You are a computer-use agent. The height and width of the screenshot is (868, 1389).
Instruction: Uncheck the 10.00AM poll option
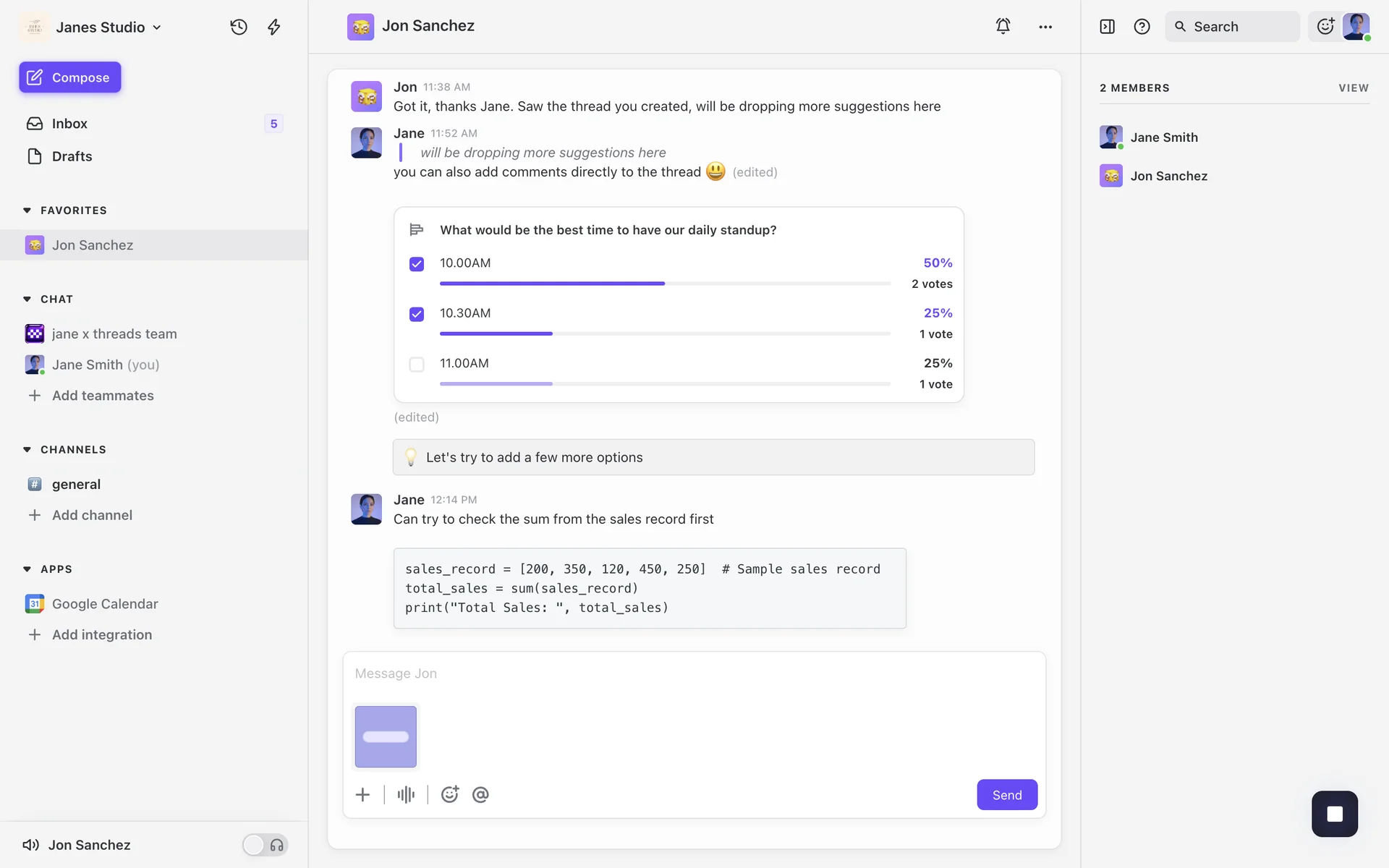(x=417, y=264)
